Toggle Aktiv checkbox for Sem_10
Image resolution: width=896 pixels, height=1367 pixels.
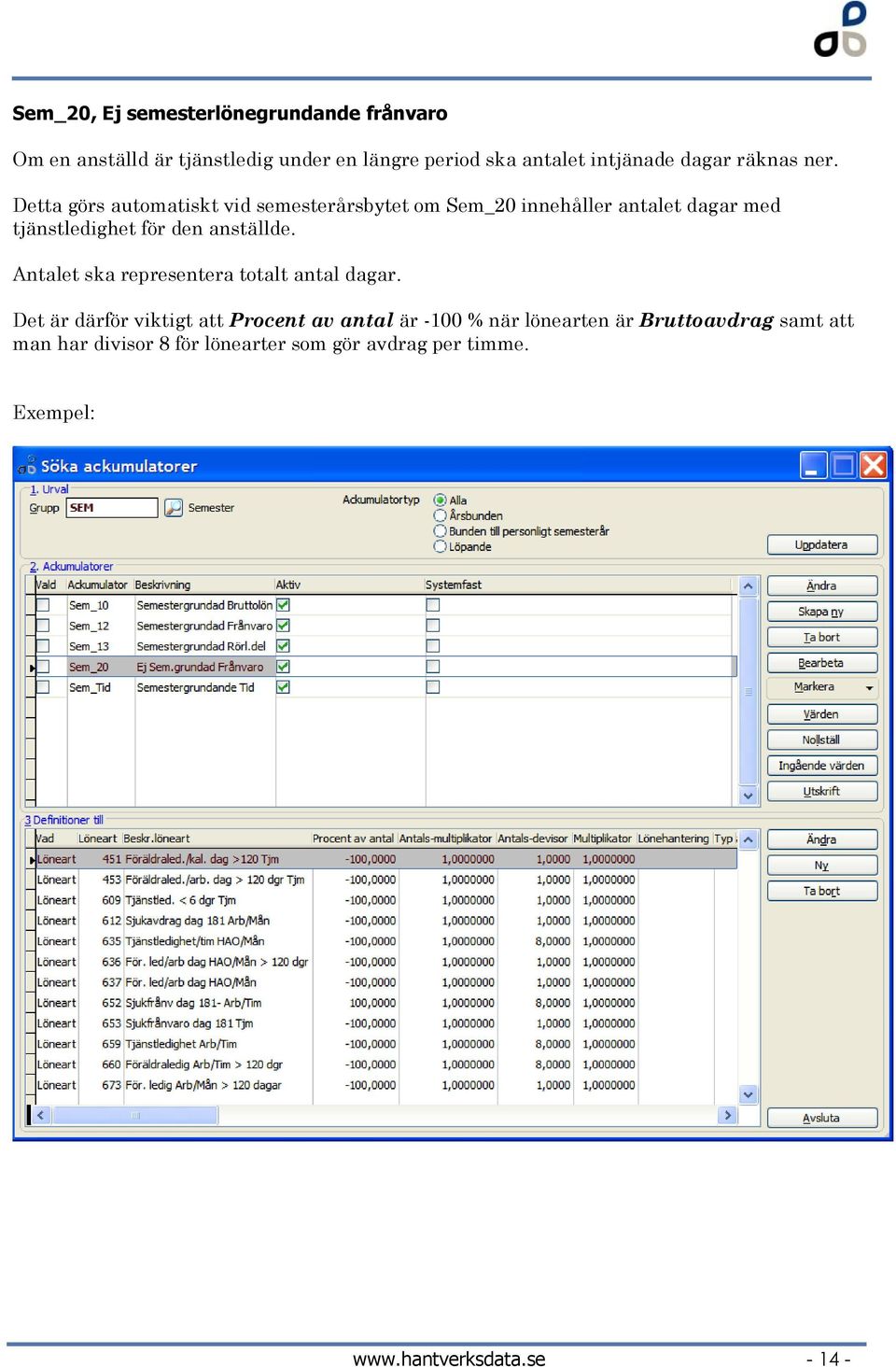point(283,605)
